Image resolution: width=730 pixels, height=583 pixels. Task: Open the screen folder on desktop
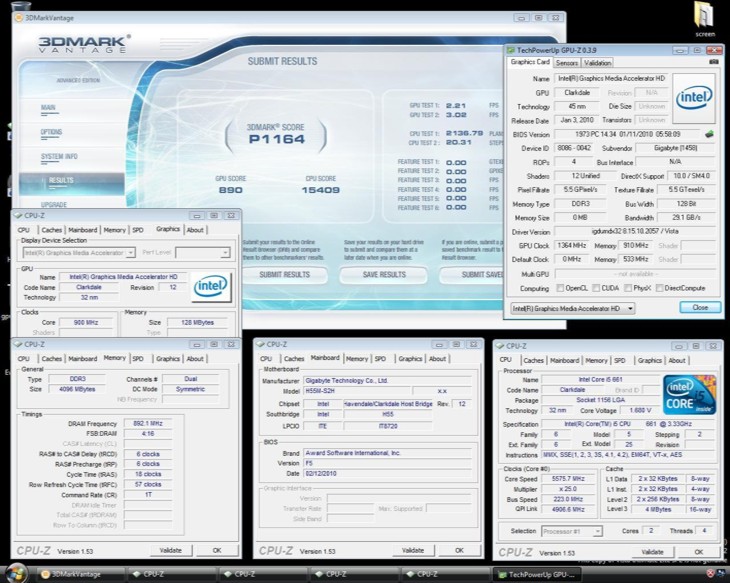pos(704,19)
